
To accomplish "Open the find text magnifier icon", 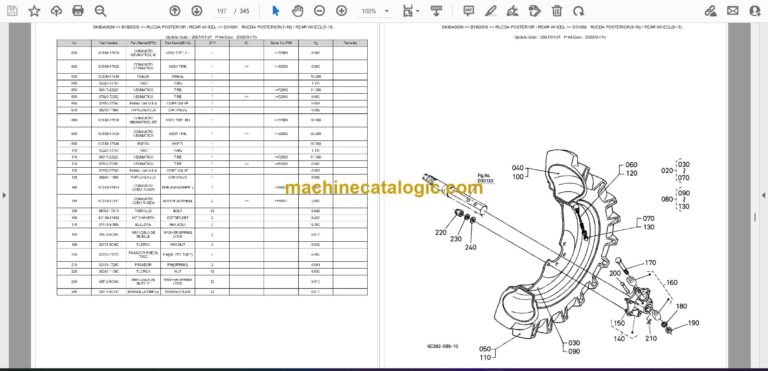I will tap(100, 11).
